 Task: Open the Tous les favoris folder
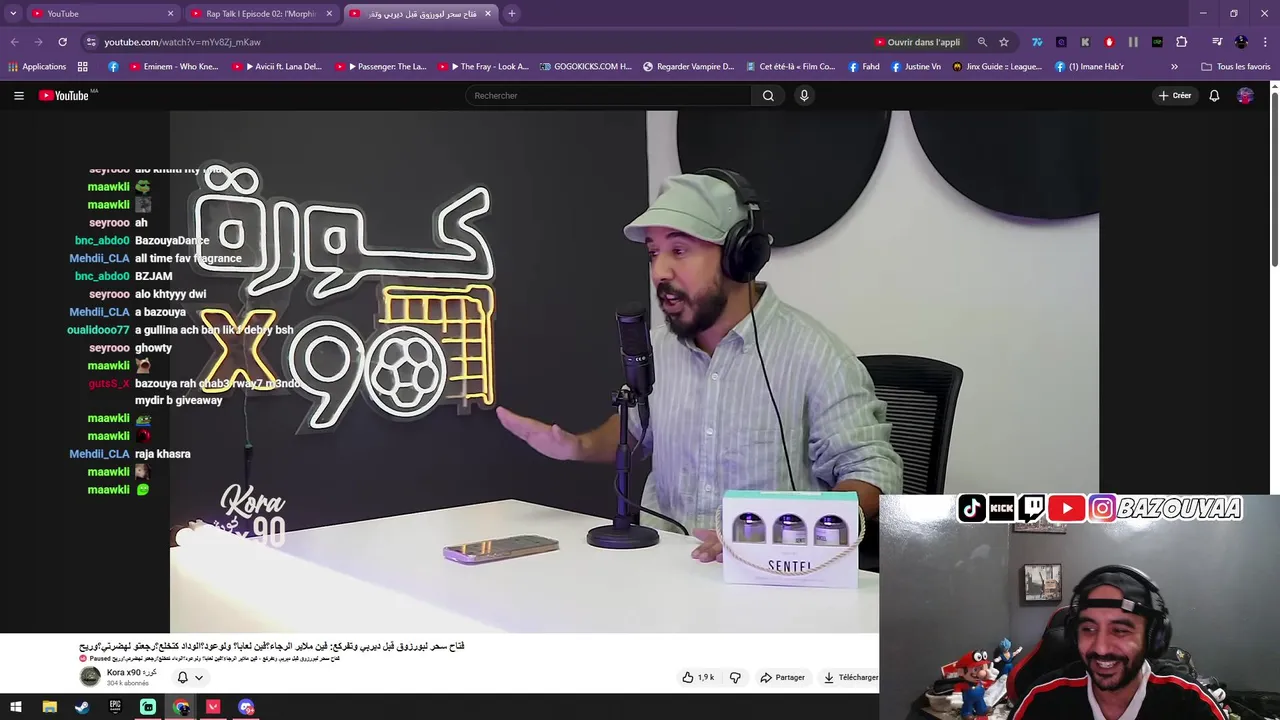(1235, 67)
